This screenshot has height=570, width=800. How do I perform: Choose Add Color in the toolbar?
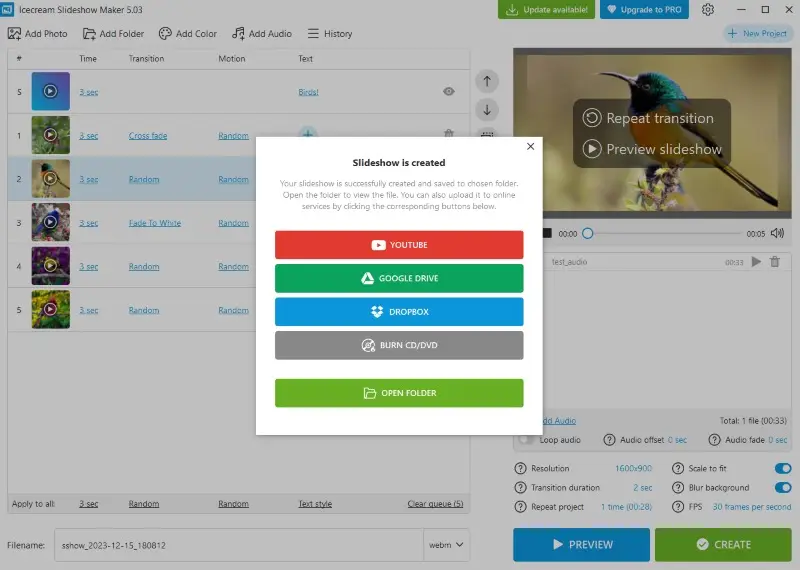coord(188,34)
